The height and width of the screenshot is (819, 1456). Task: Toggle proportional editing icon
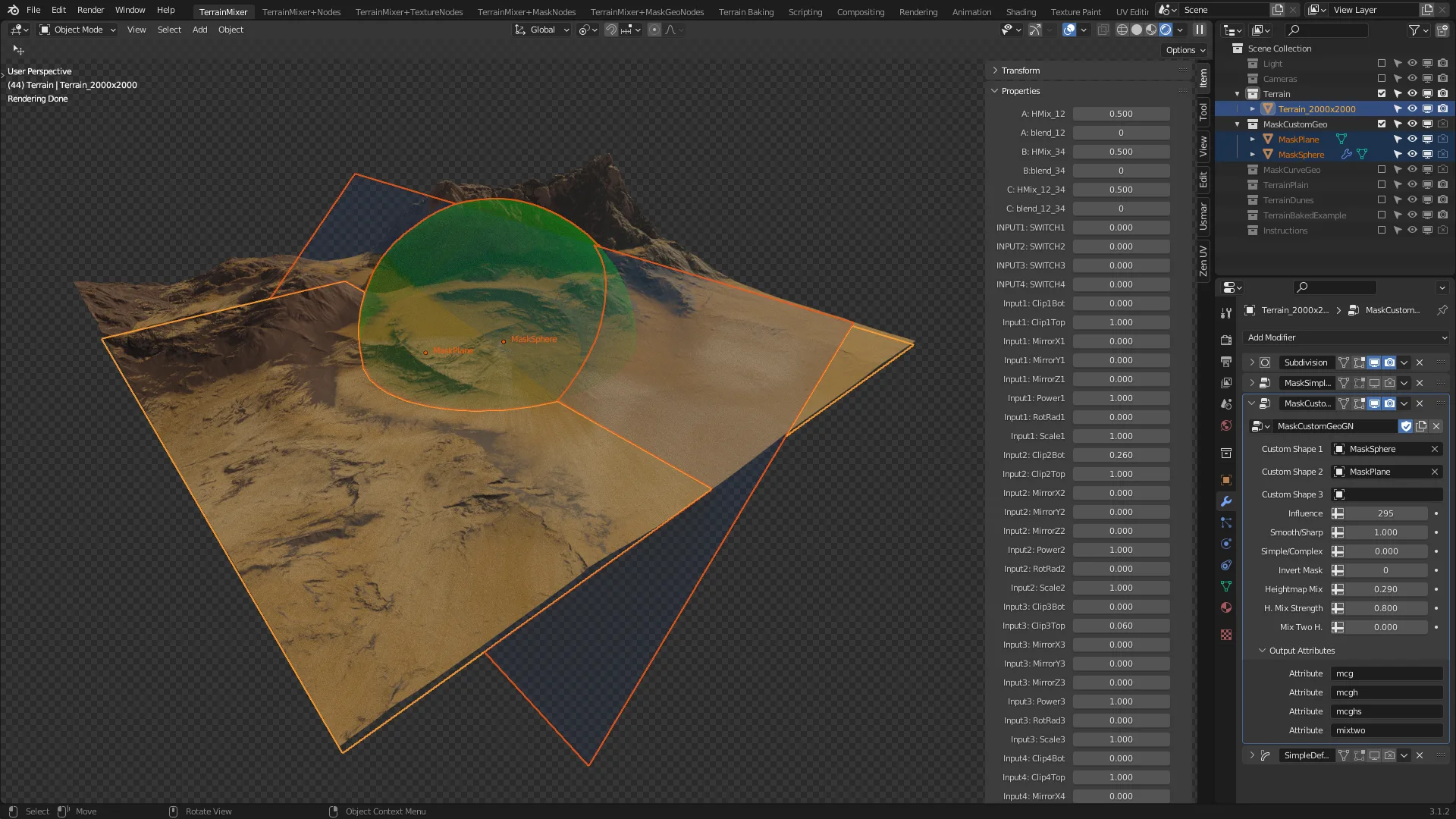click(x=654, y=30)
